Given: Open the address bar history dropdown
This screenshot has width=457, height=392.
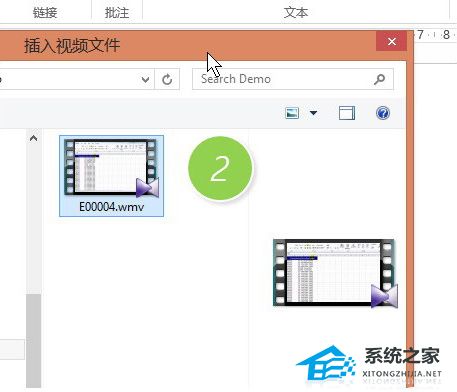Looking at the screenshot, I should point(145,79).
